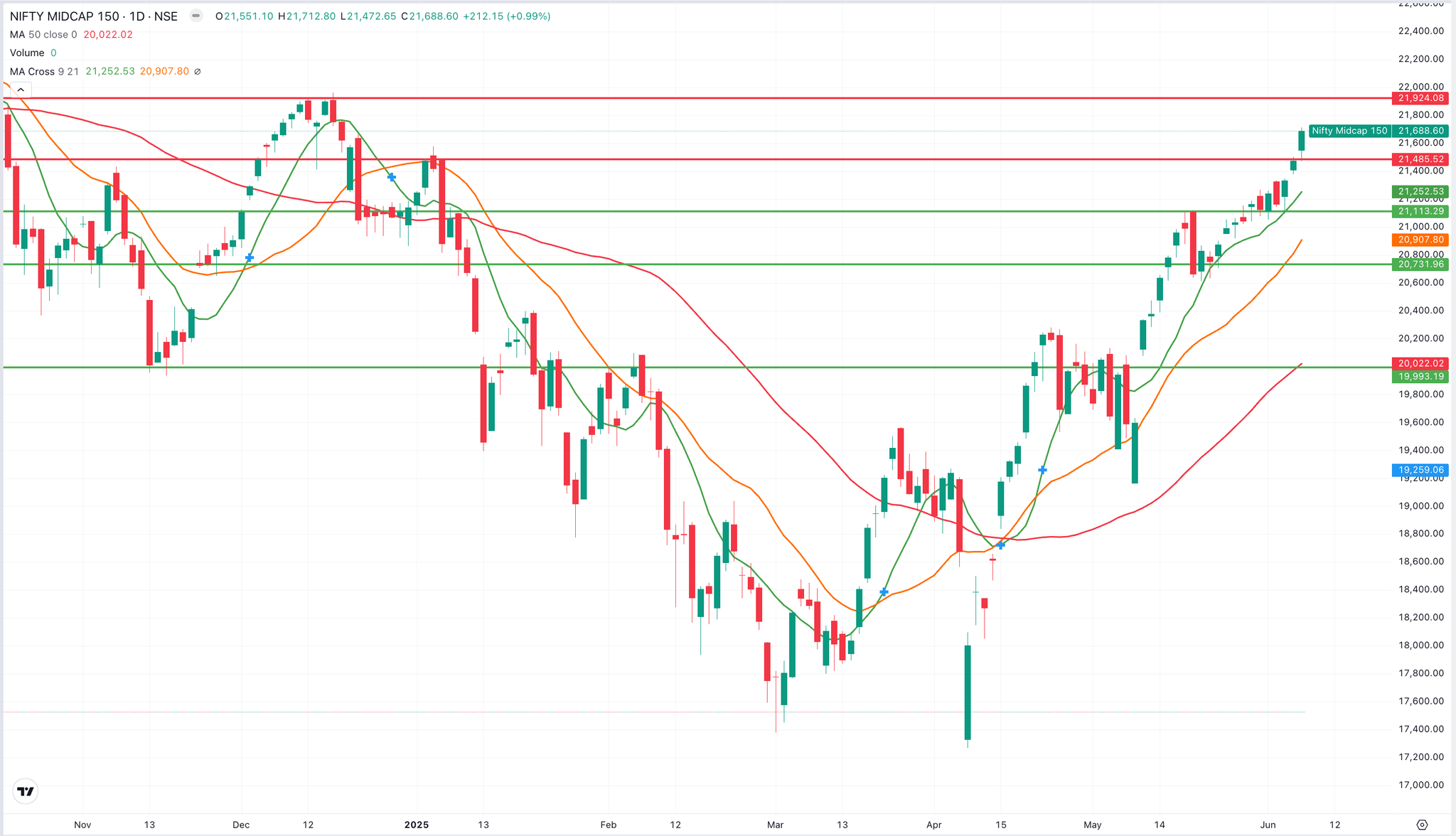
Task: Click the 21,688.60 current price label
Action: click(1420, 131)
